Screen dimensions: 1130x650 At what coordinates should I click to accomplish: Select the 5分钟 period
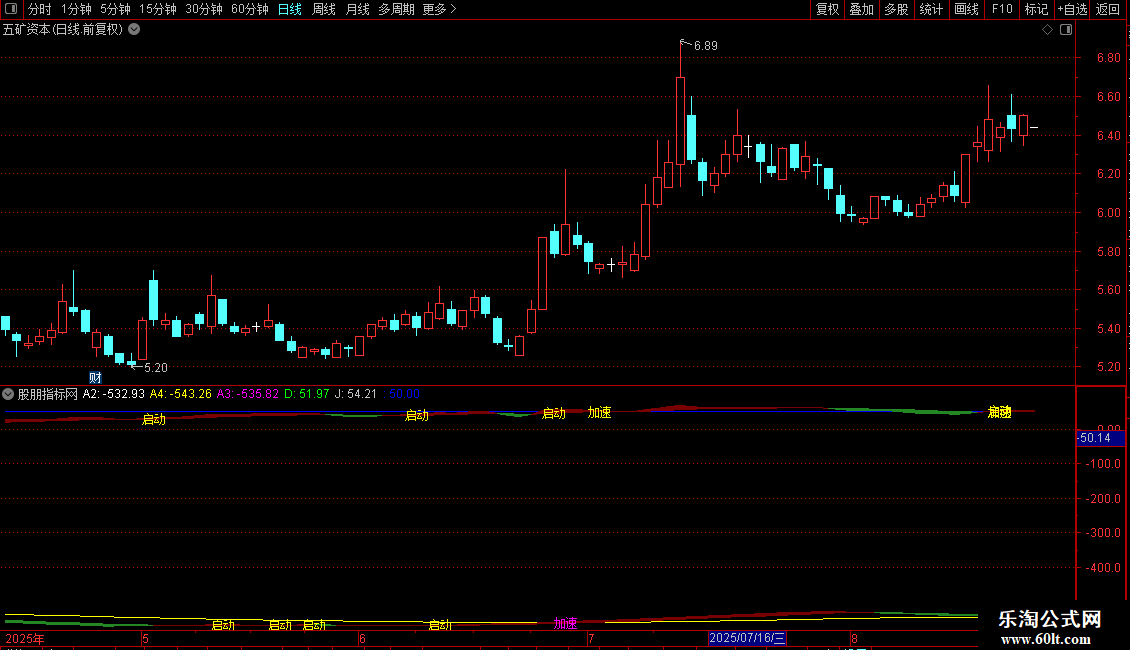[x=115, y=9]
